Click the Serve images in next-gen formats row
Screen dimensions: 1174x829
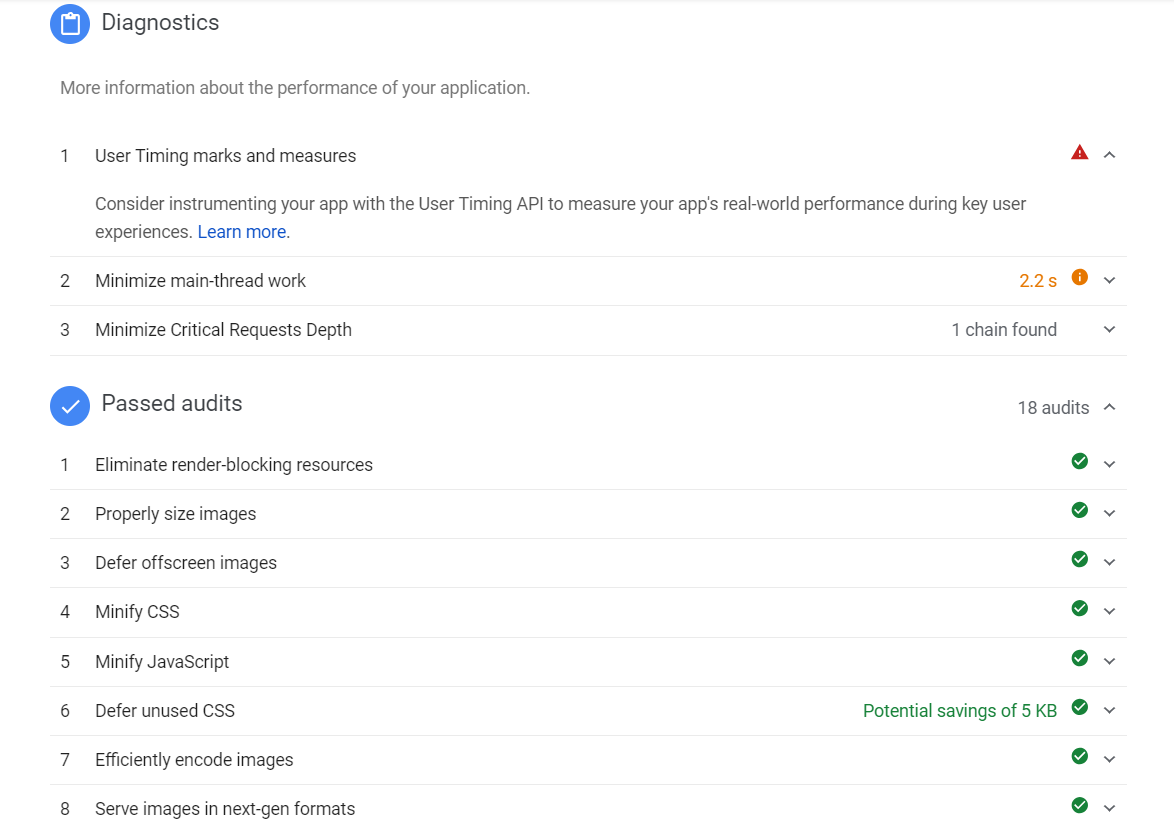click(225, 809)
